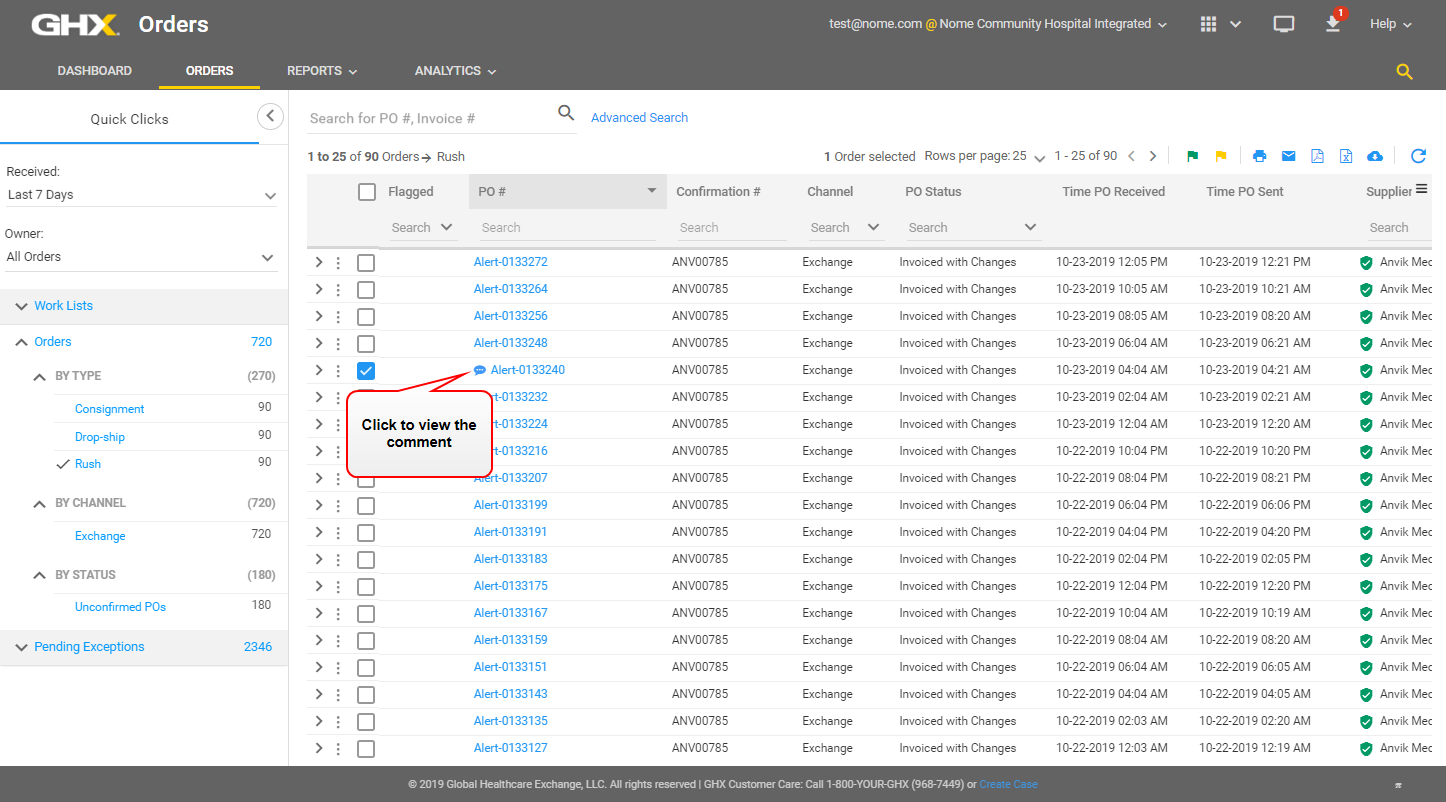Open the Reports menu
The height and width of the screenshot is (802, 1446).
(322, 71)
